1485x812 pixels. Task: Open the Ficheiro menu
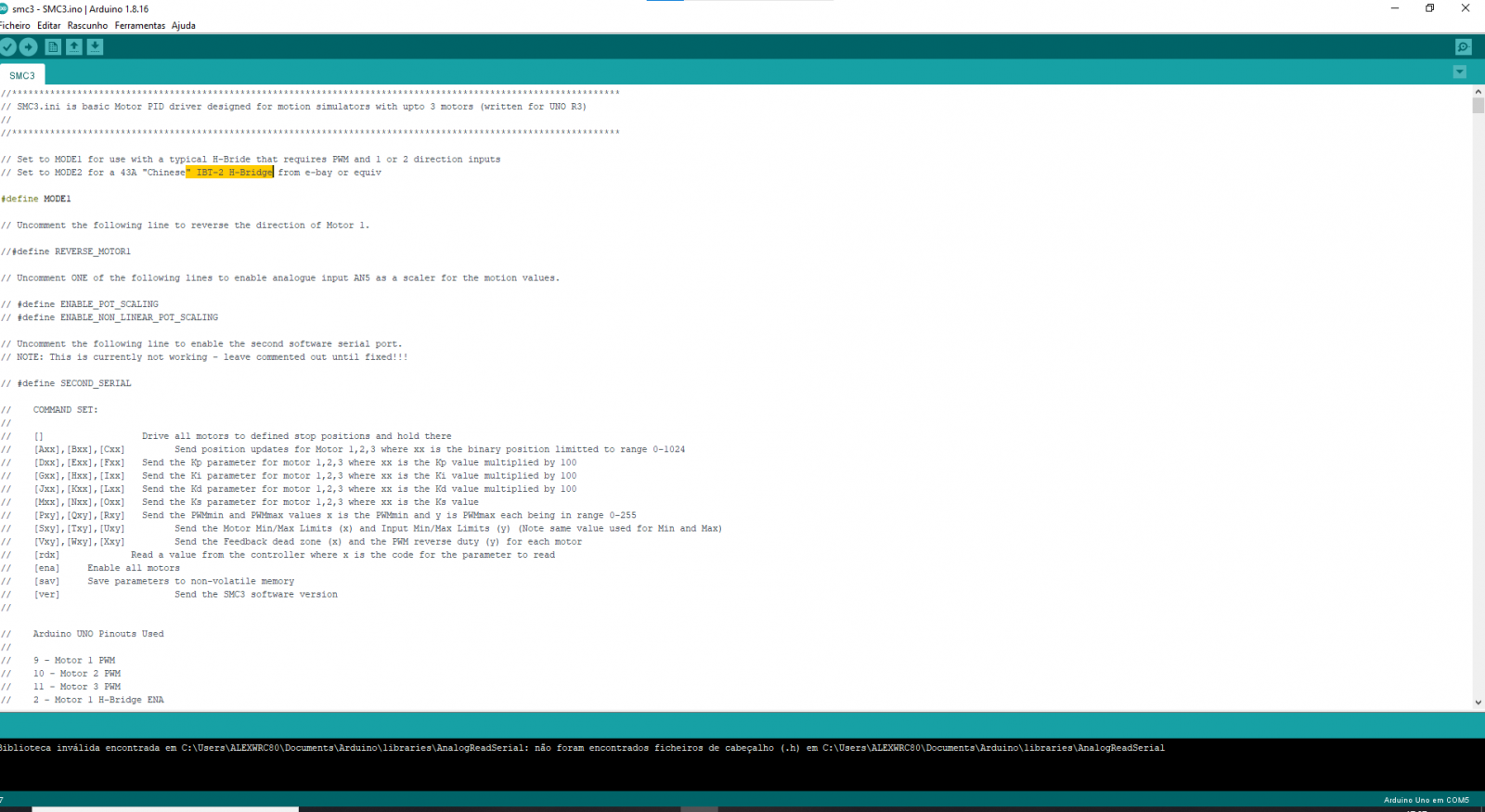tap(15, 25)
